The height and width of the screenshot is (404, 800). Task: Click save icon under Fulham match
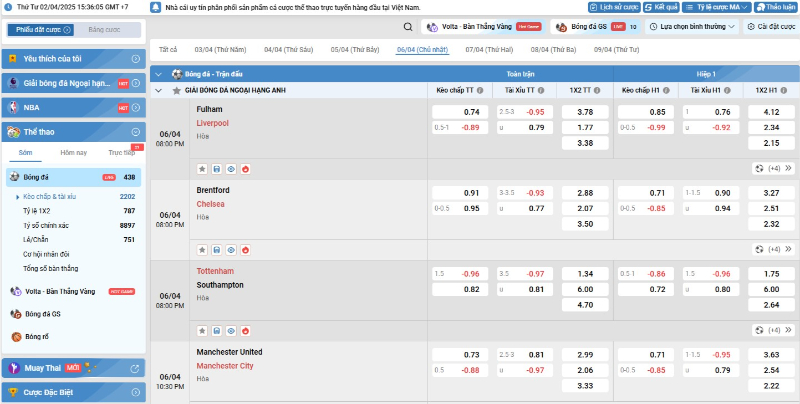tap(216, 169)
